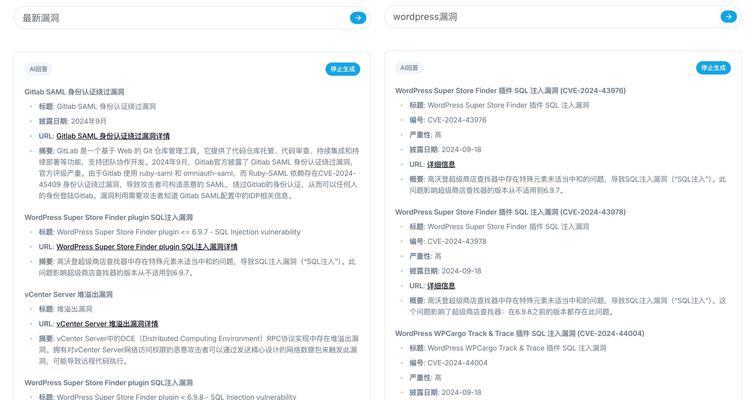Click the heading vCenter Server 堆溢出漏洞
The width and height of the screenshot is (750, 400).
click(68, 294)
